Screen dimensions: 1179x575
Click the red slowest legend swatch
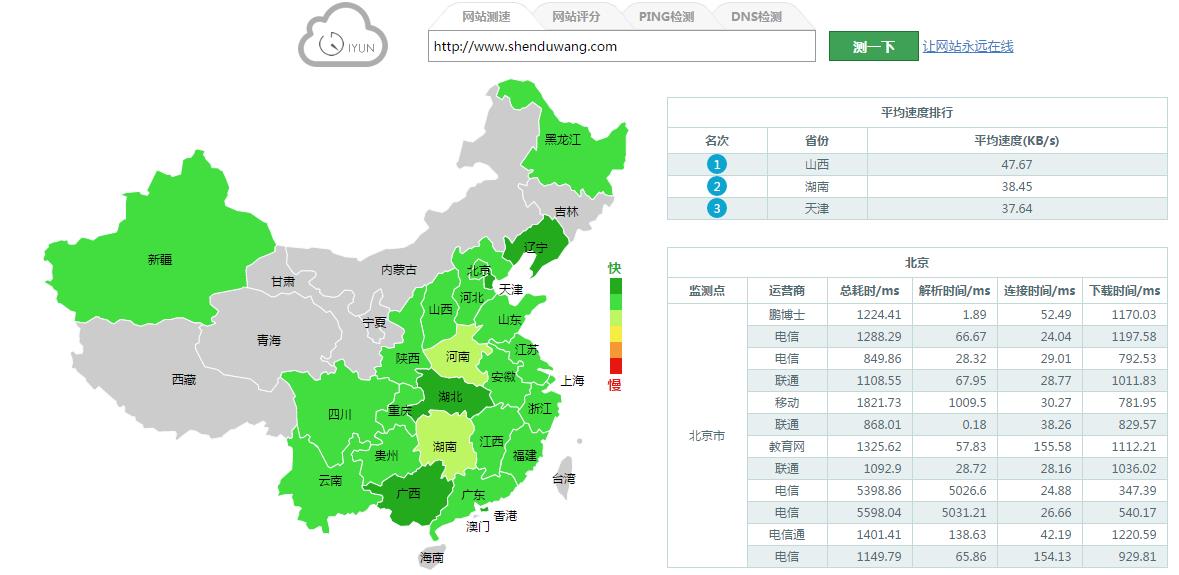click(x=615, y=365)
